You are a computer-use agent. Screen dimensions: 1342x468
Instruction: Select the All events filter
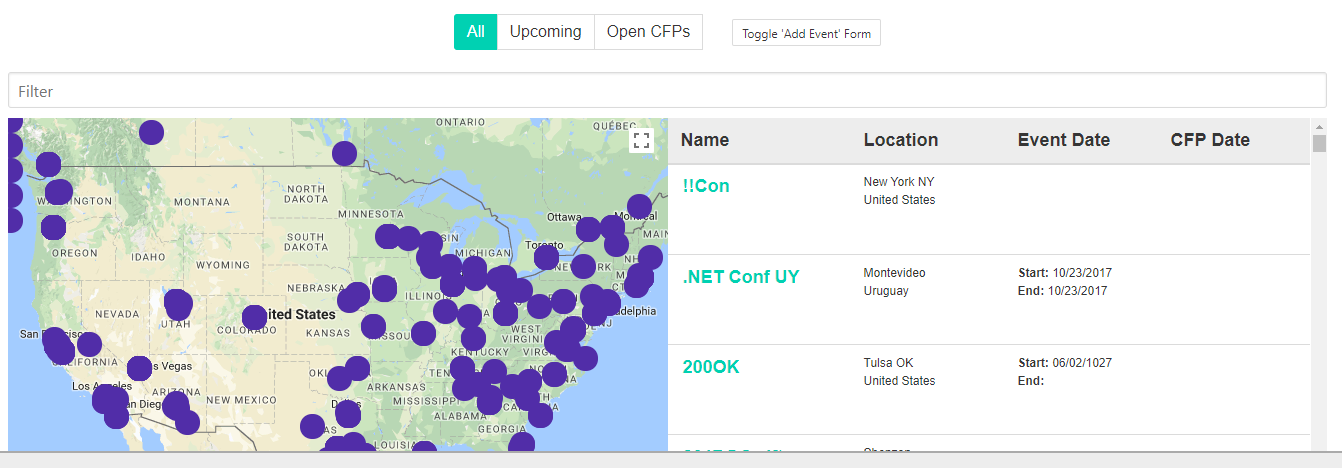click(x=475, y=32)
